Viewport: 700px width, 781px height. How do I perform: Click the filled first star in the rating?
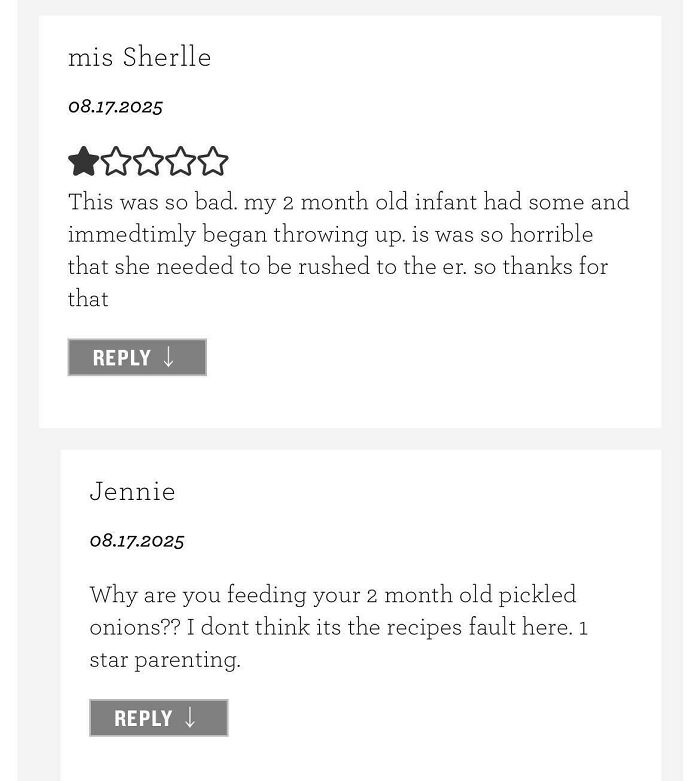(83, 161)
